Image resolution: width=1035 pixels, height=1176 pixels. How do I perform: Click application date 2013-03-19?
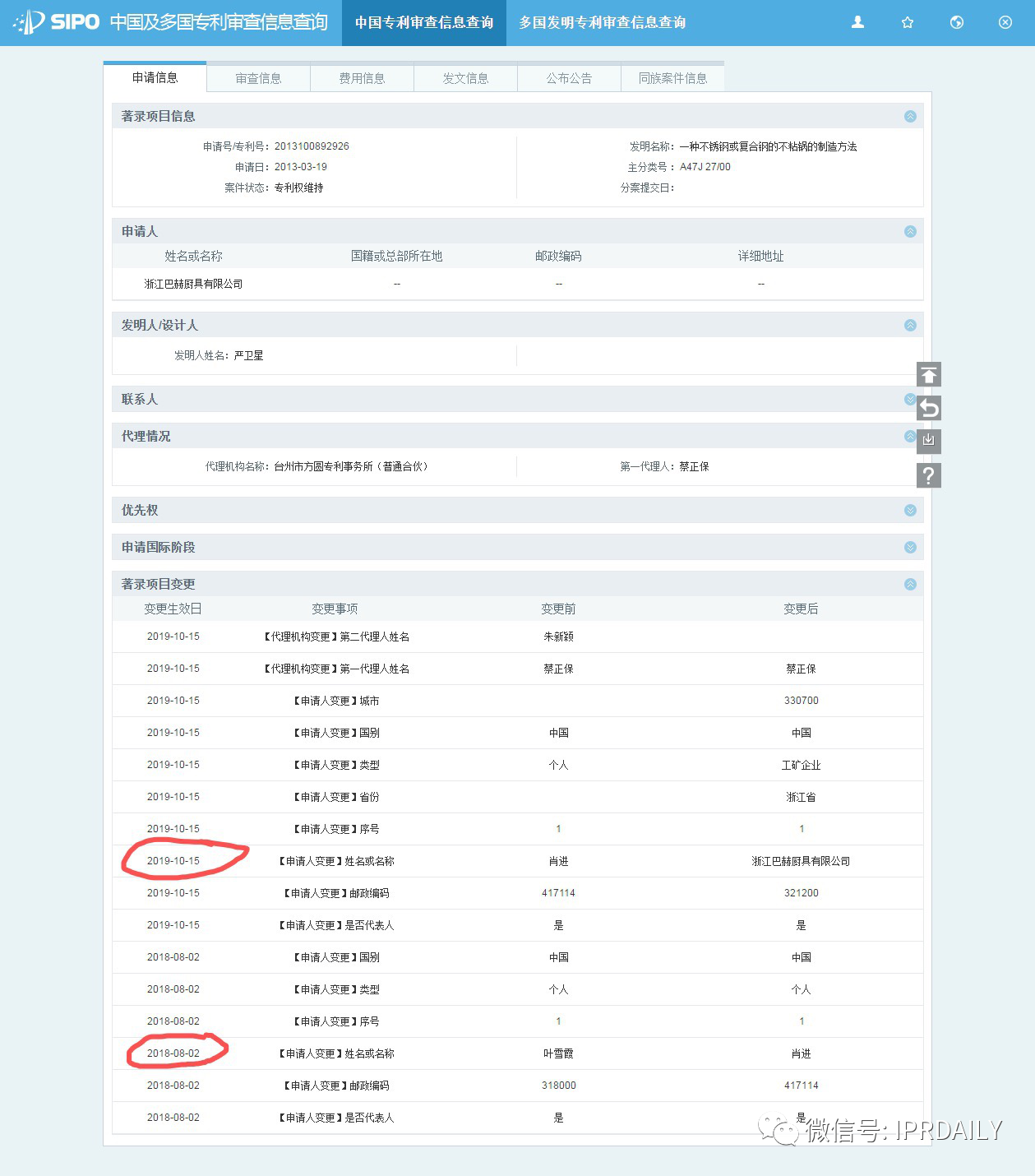click(300, 167)
